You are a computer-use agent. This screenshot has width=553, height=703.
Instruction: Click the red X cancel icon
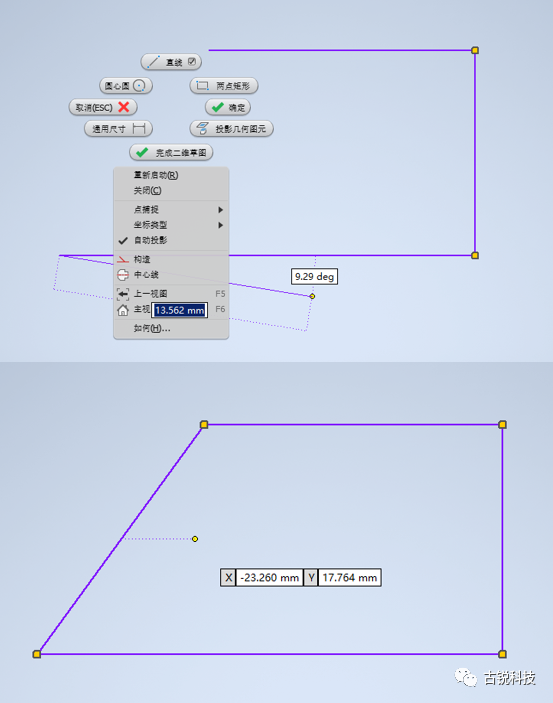click(124, 107)
